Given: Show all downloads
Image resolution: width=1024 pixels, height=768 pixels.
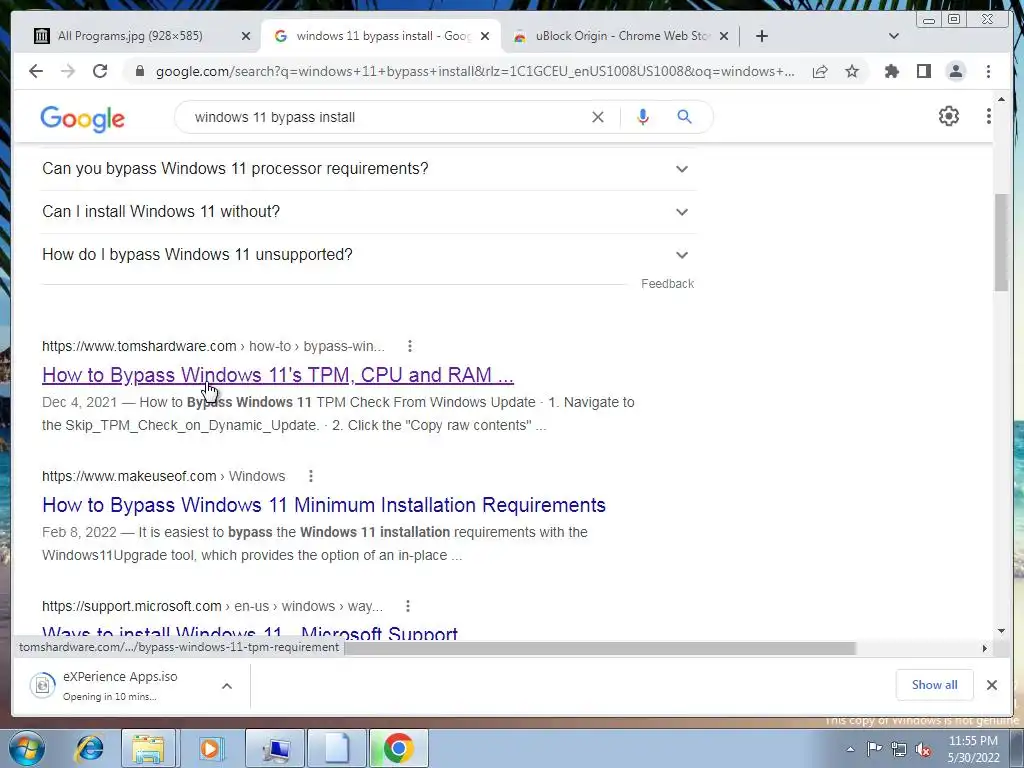Looking at the screenshot, I should 935,685.
